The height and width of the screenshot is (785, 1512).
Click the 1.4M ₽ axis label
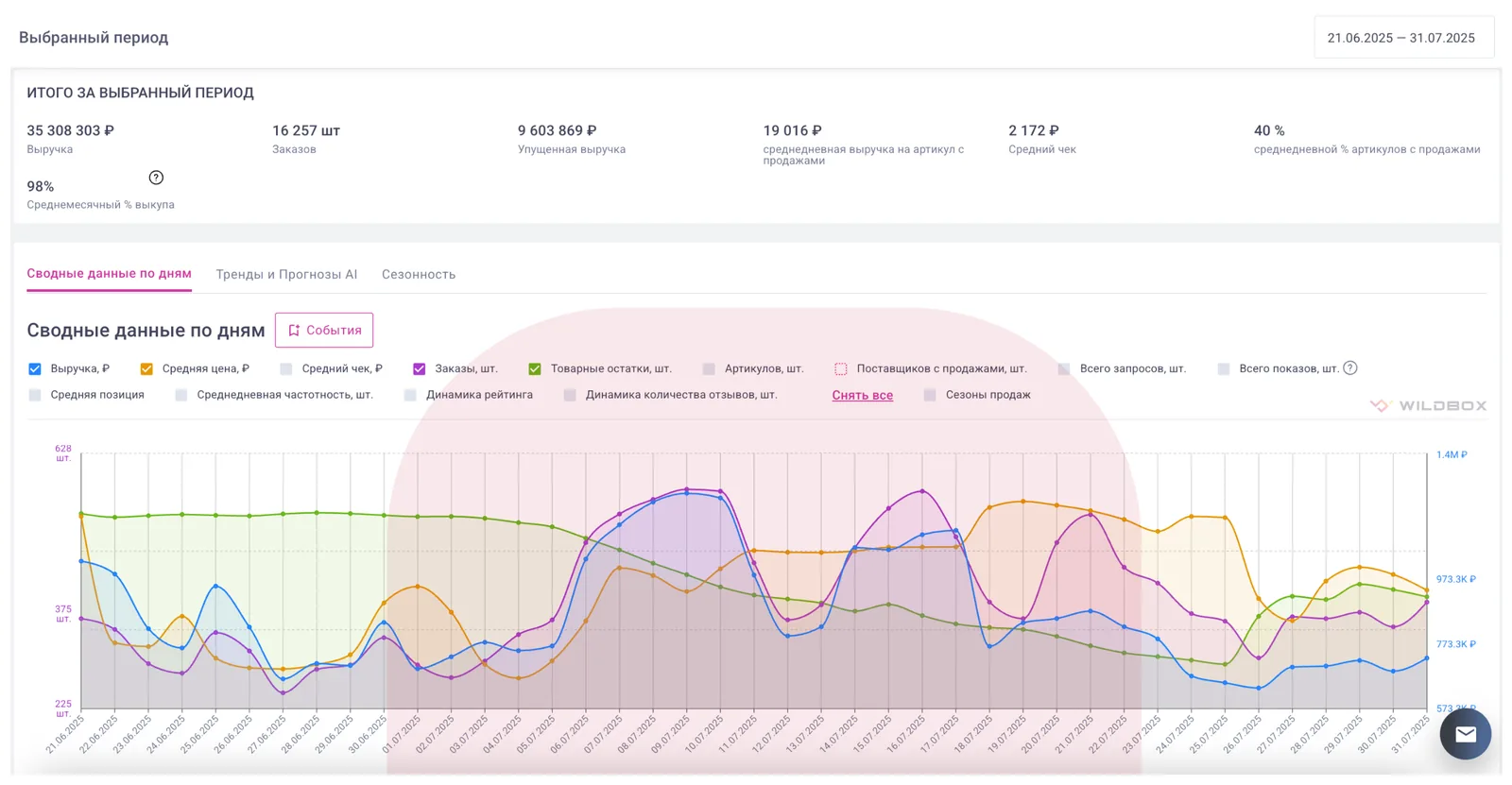click(x=1452, y=454)
